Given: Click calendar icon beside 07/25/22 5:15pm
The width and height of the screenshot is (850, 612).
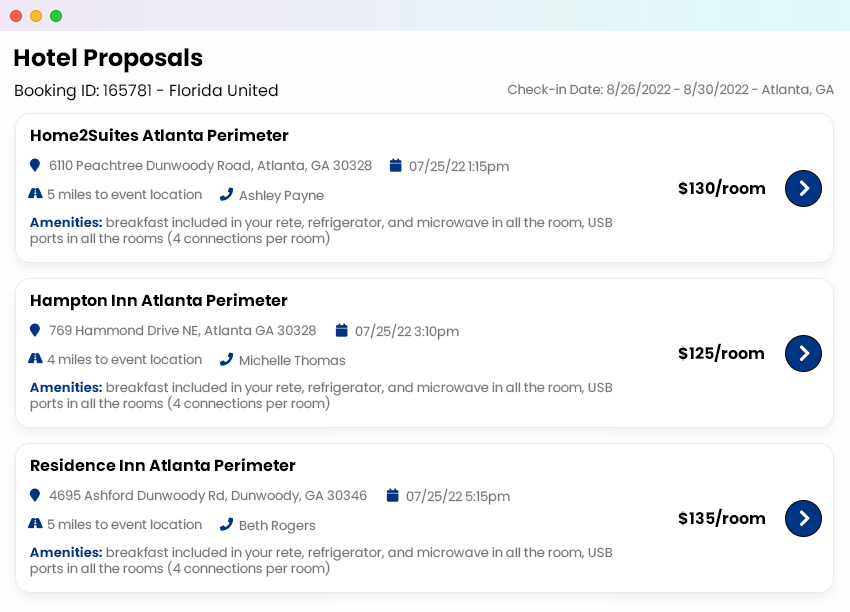Looking at the screenshot, I should click(392, 495).
